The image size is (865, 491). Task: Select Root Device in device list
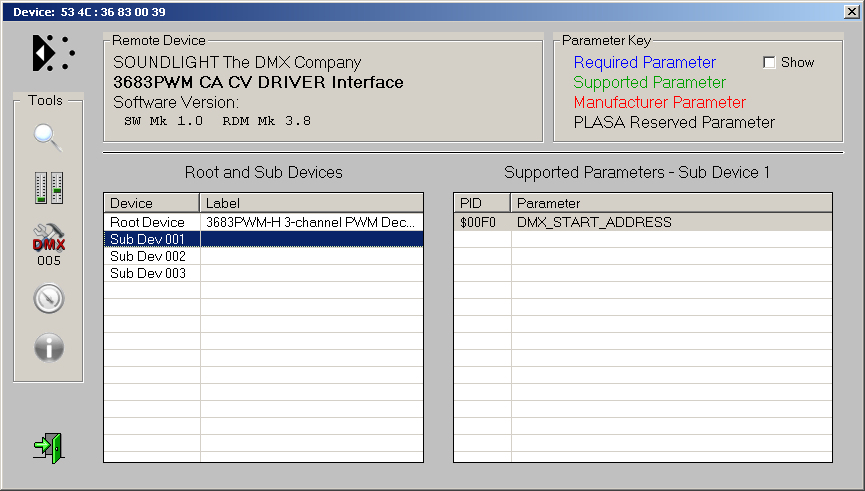coord(147,222)
